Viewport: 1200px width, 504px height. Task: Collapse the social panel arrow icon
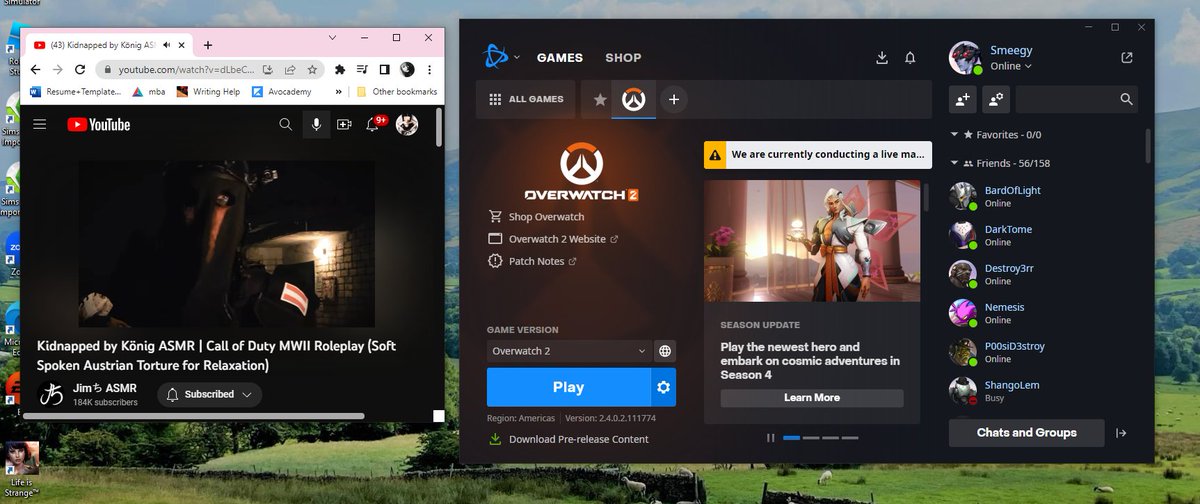click(x=1121, y=433)
